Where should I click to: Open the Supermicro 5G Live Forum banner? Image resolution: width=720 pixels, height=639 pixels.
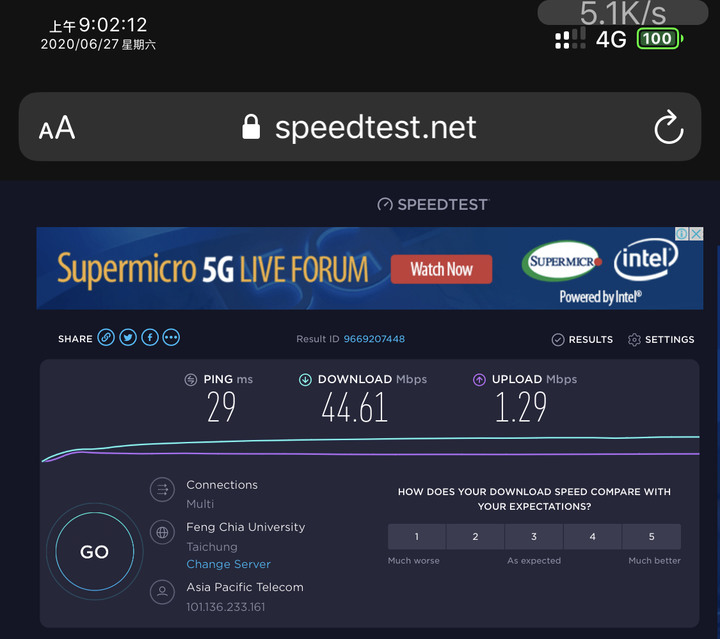pyautogui.click(x=370, y=268)
